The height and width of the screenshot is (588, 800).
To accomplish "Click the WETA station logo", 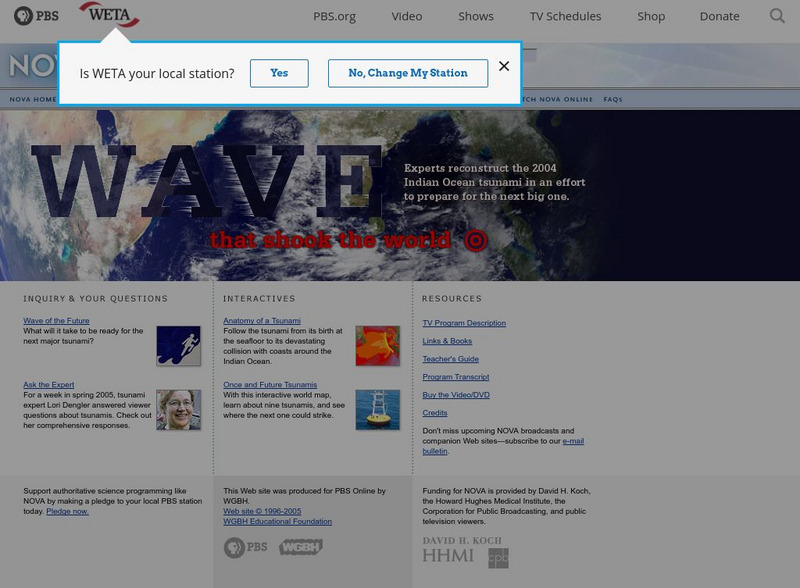I will click(109, 15).
